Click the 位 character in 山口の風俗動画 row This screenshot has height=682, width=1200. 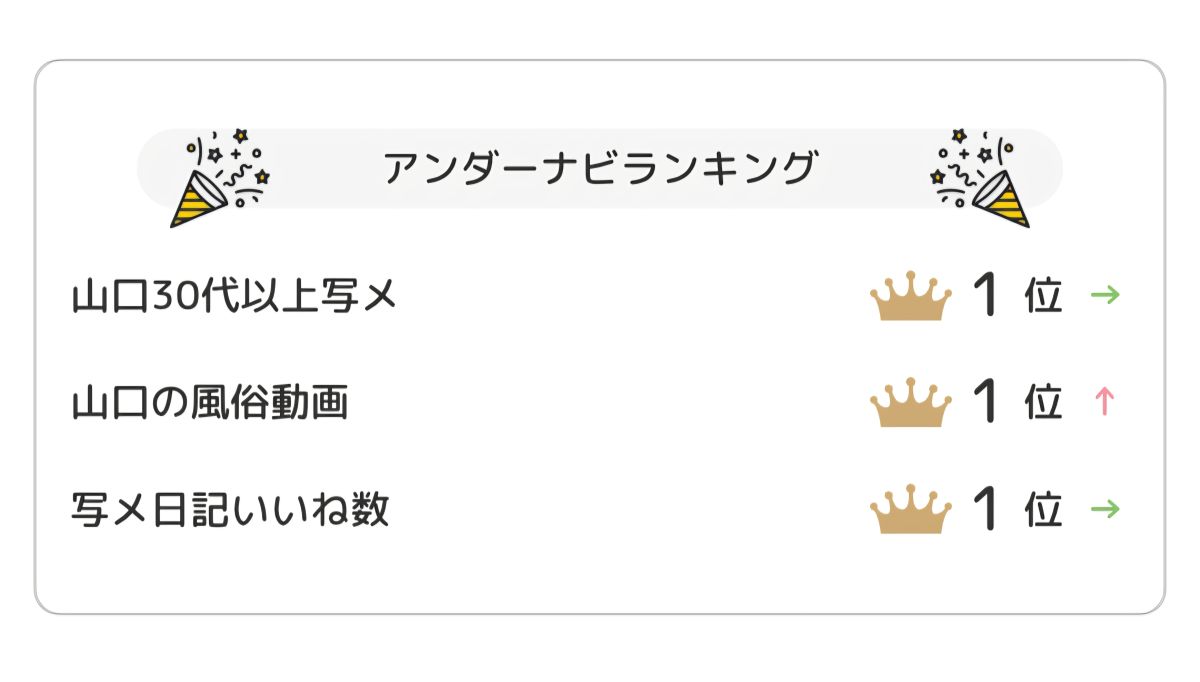pyautogui.click(x=1043, y=404)
